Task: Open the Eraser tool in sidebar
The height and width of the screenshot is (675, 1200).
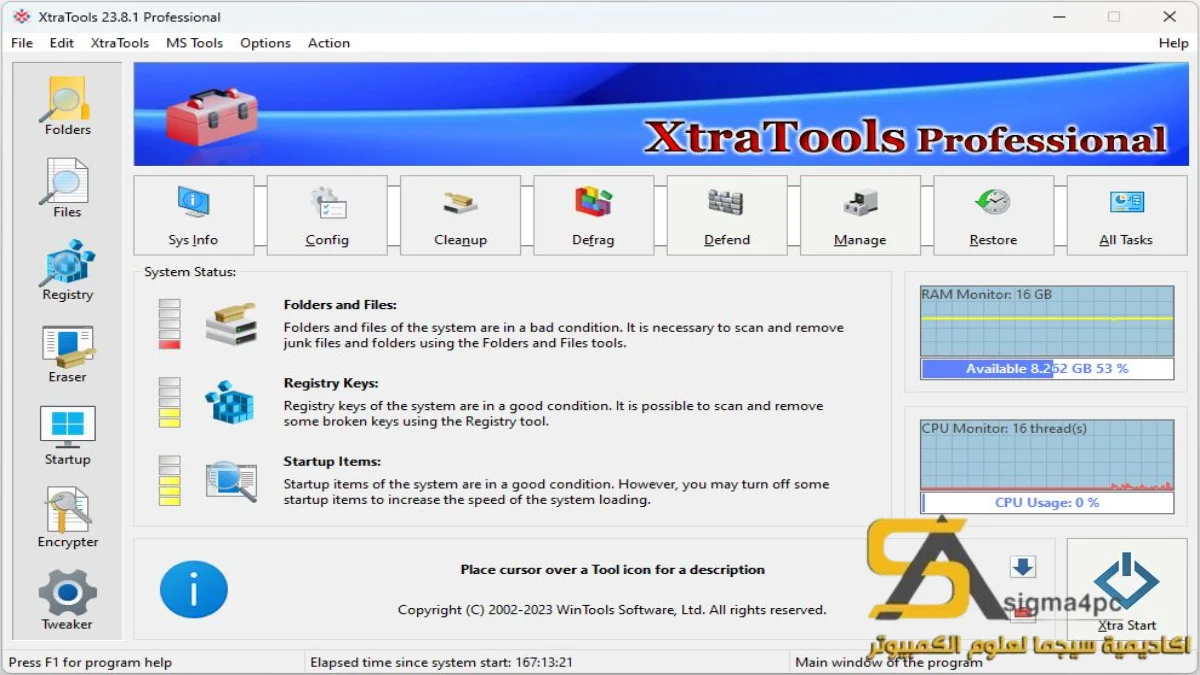Action: [x=67, y=354]
